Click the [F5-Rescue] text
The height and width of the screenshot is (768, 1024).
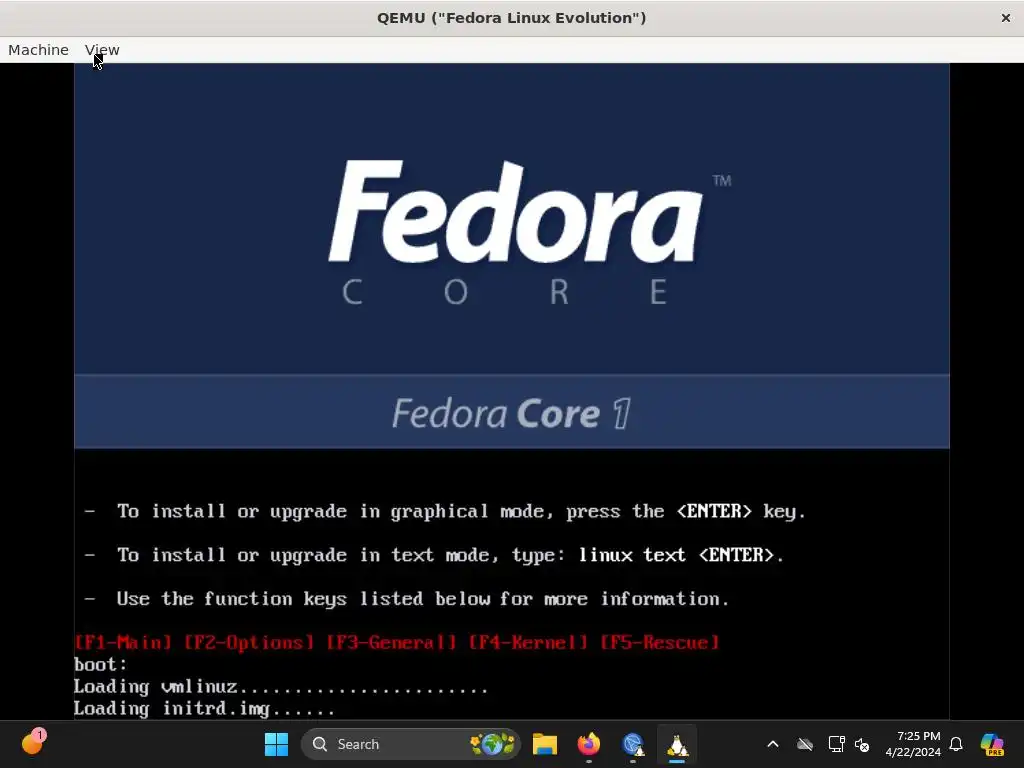pyautogui.click(x=660, y=643)
